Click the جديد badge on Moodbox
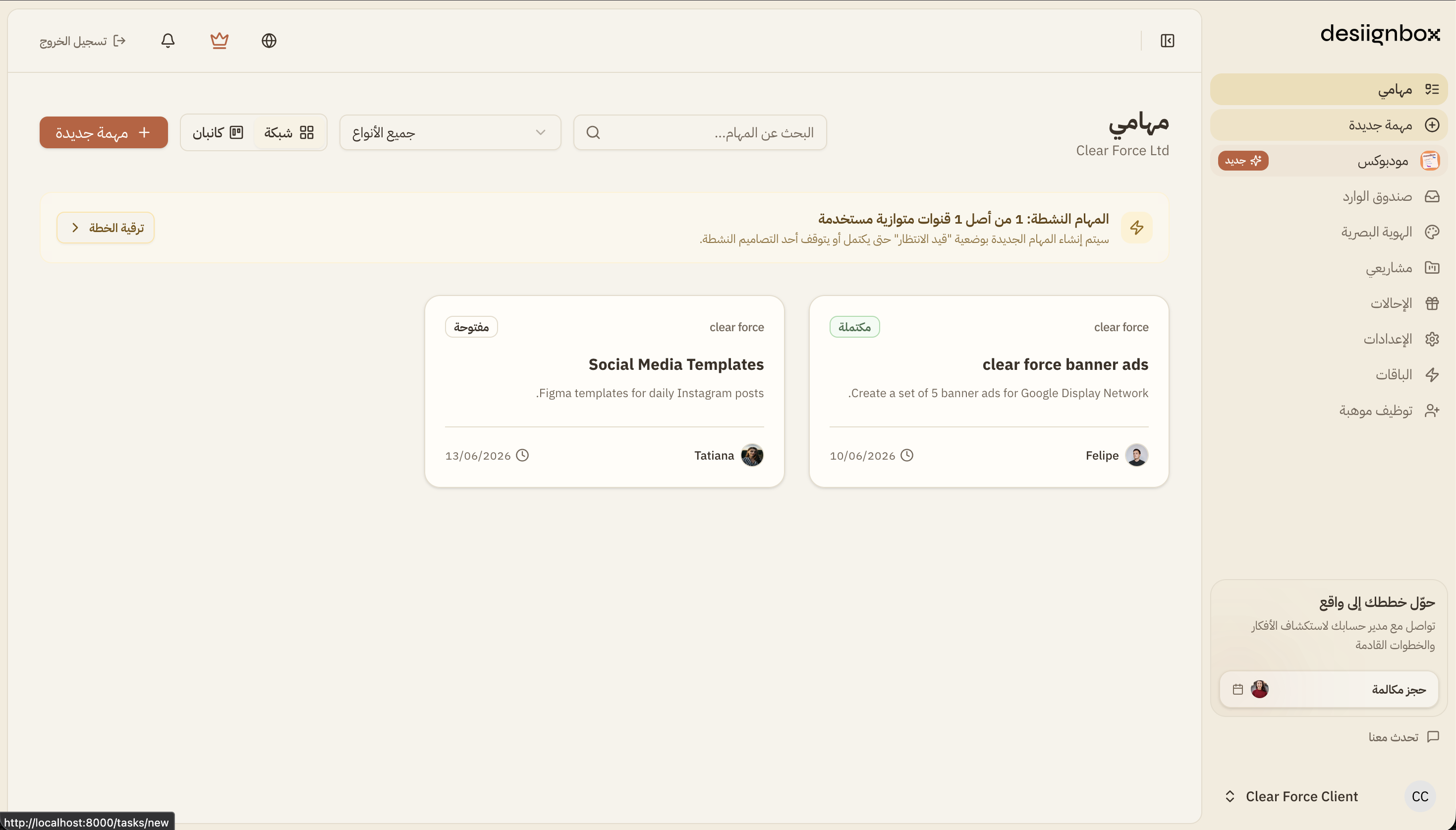This screenshot has height=830, width=1456. [1243, 161]
